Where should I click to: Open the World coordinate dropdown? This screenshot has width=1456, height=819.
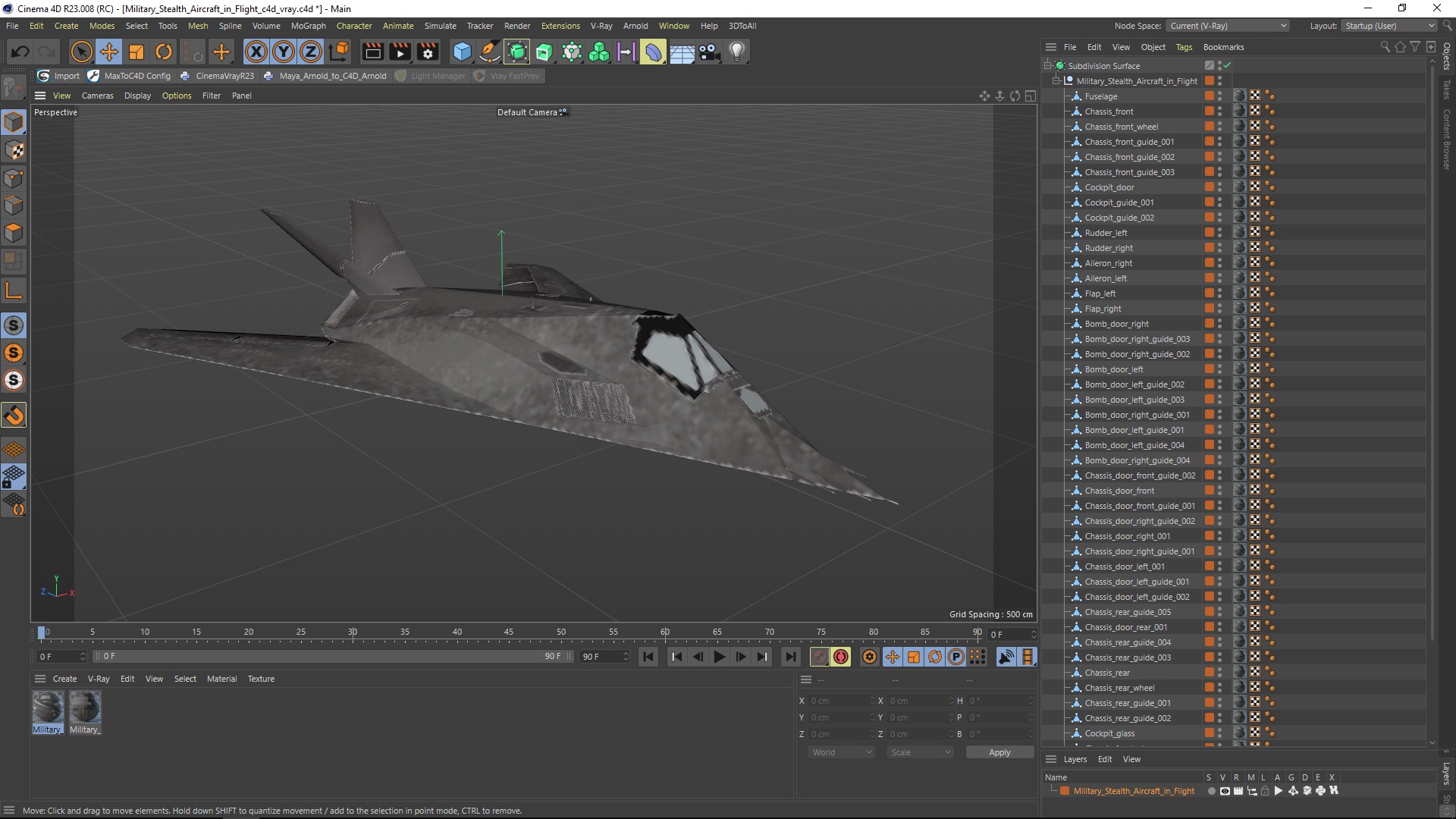point(842,752)
